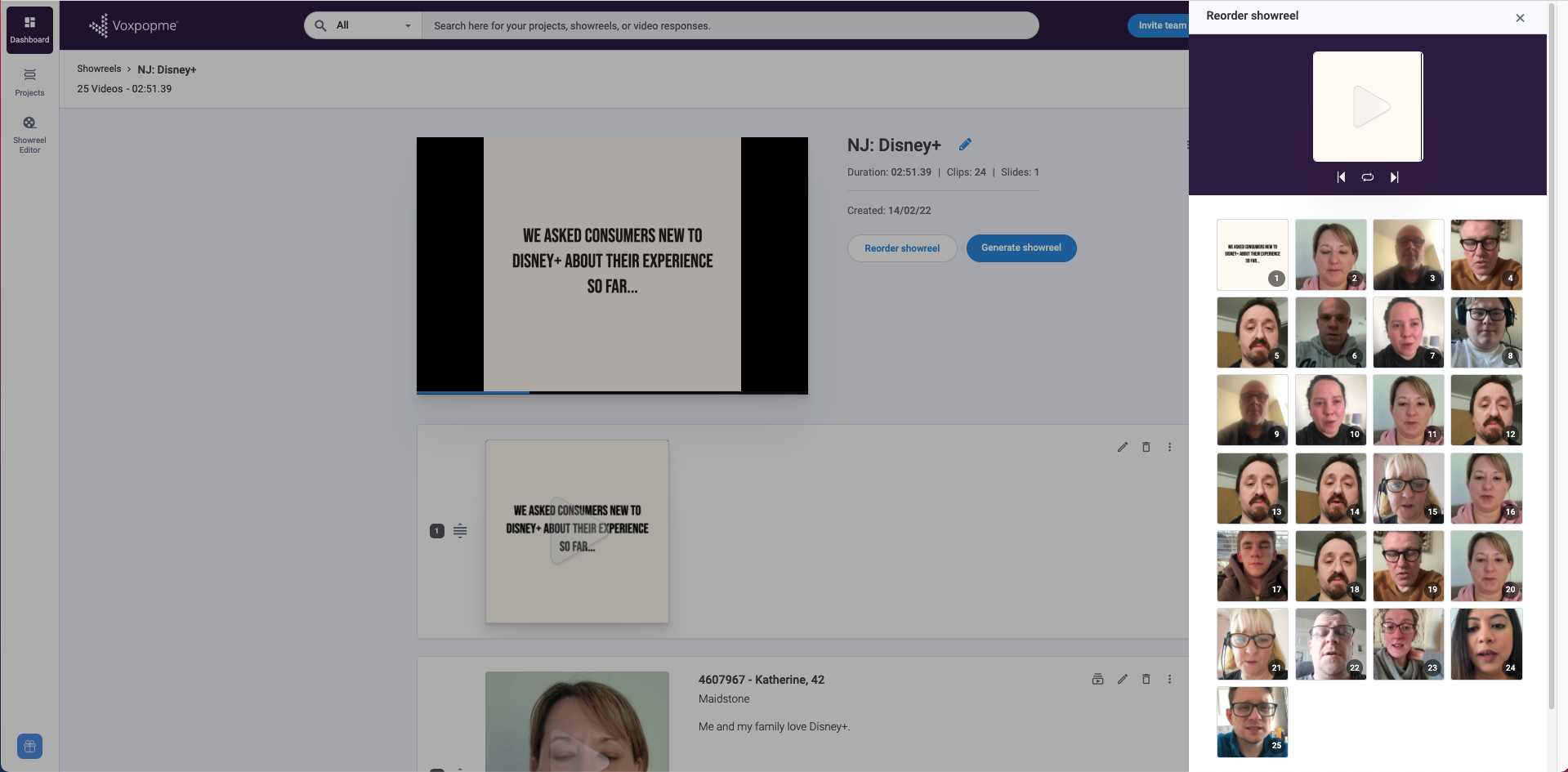Select reorder thumbnail number 4
The image size is (1568, 772).
click(x=1486, y=254)
